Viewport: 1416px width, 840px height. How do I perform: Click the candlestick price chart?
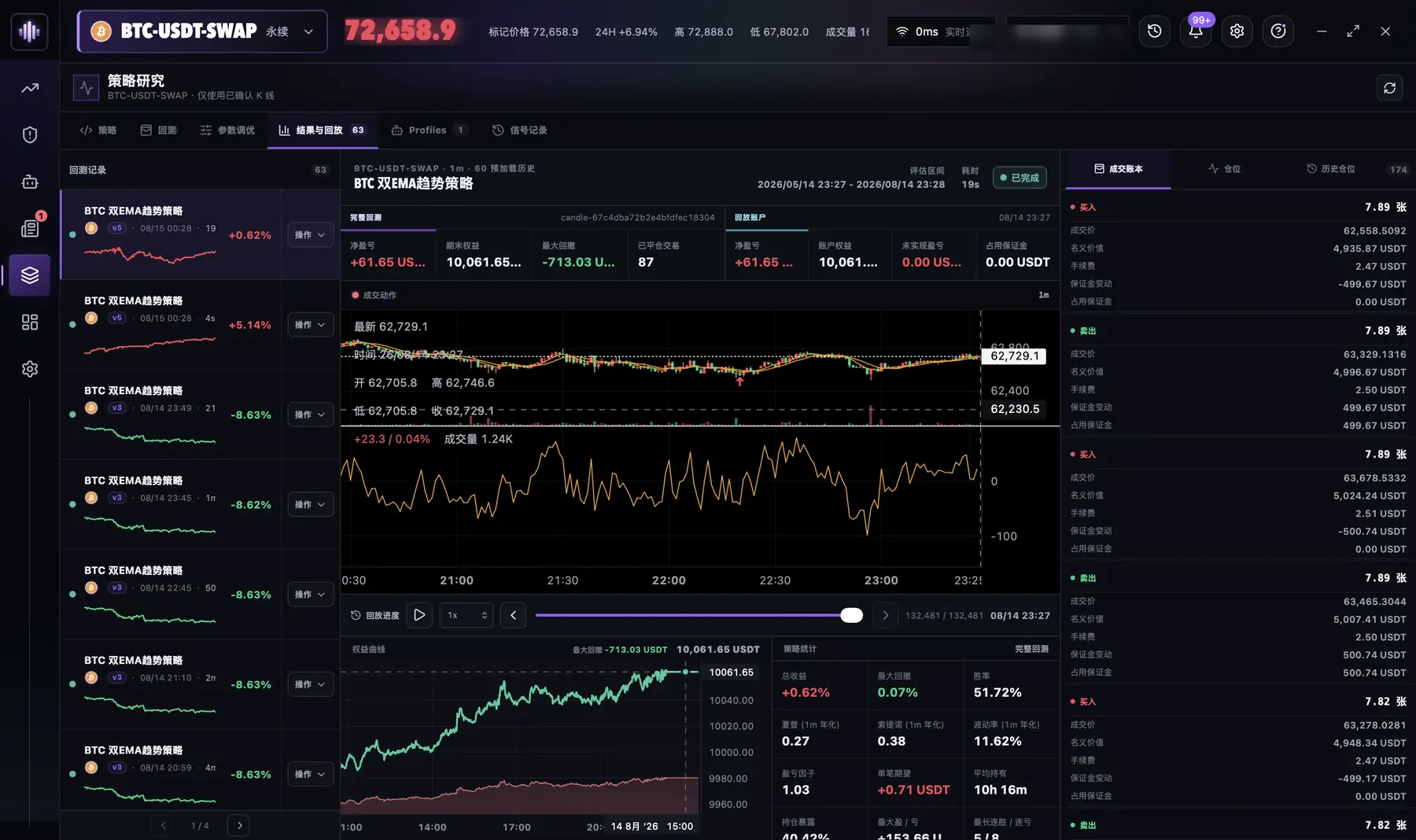point(661,367)
